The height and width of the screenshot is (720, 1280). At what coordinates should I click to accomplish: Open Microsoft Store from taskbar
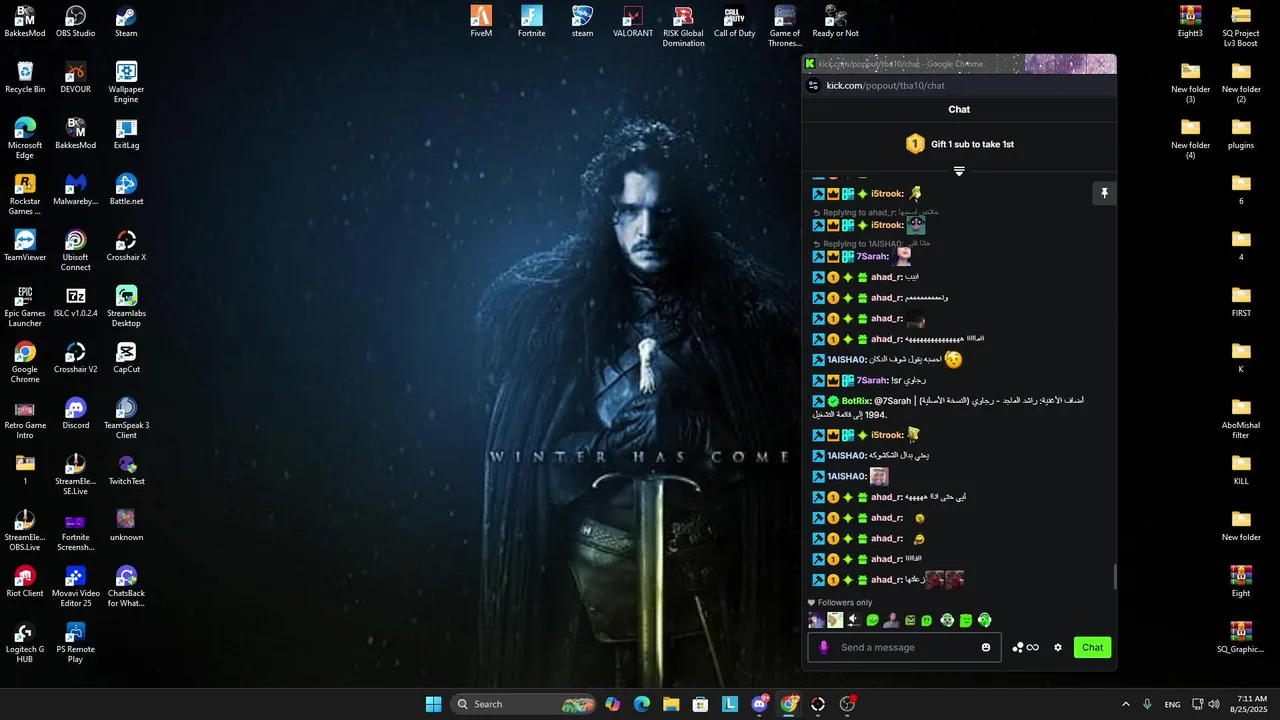700,704
